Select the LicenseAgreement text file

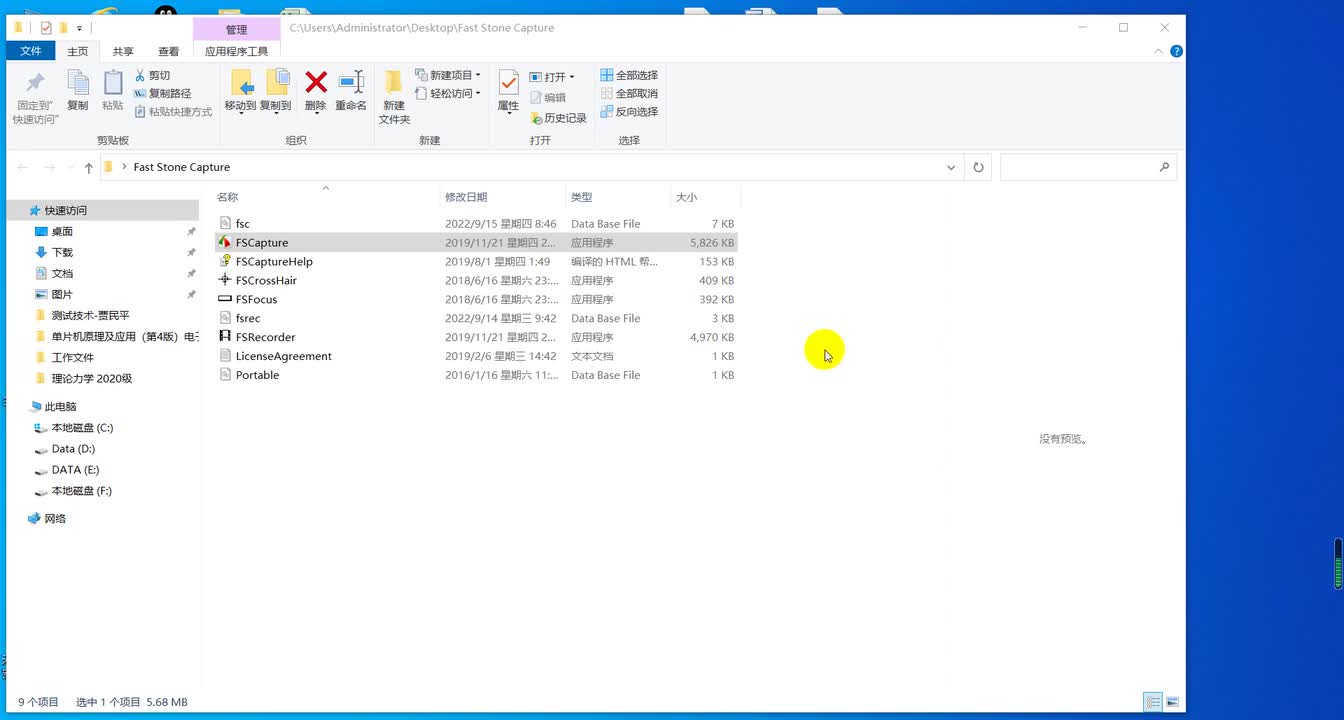click(x=476, y=356)
